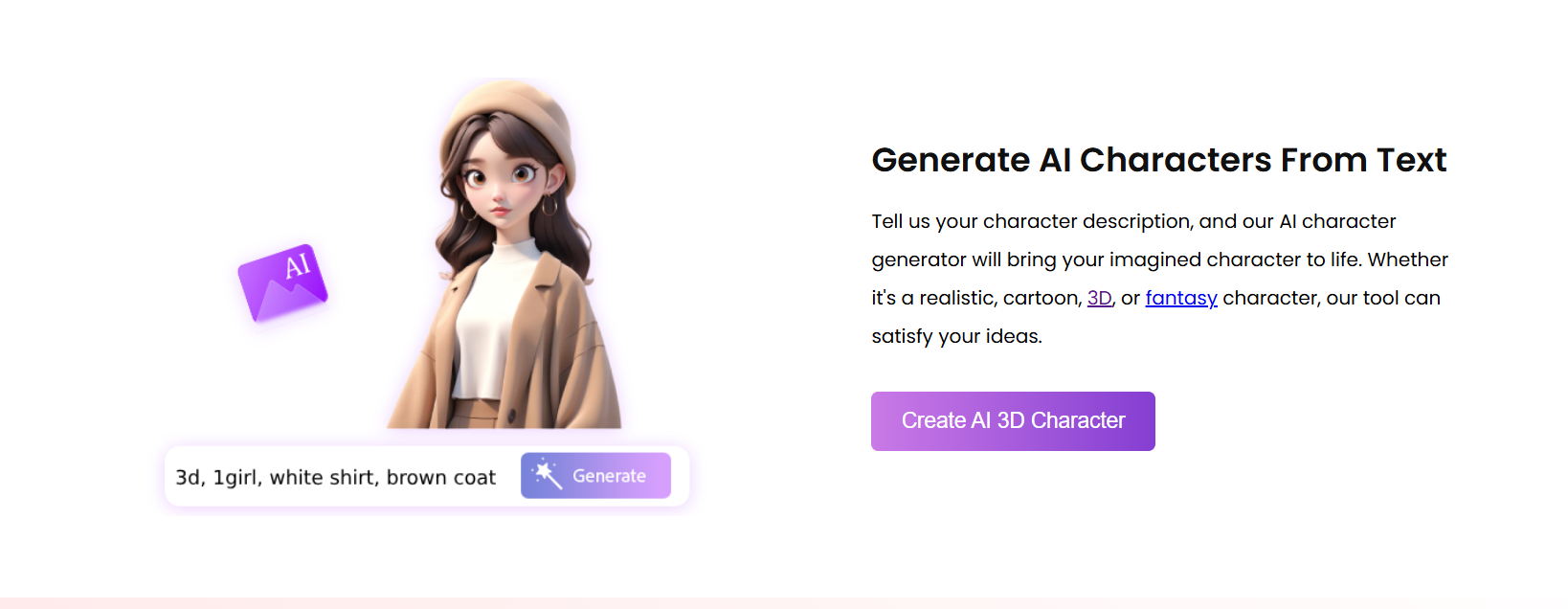This screenshot has height=609, width=1568.
Task: Click the word "cartoon" in the description
Action: coord(1042,298)
